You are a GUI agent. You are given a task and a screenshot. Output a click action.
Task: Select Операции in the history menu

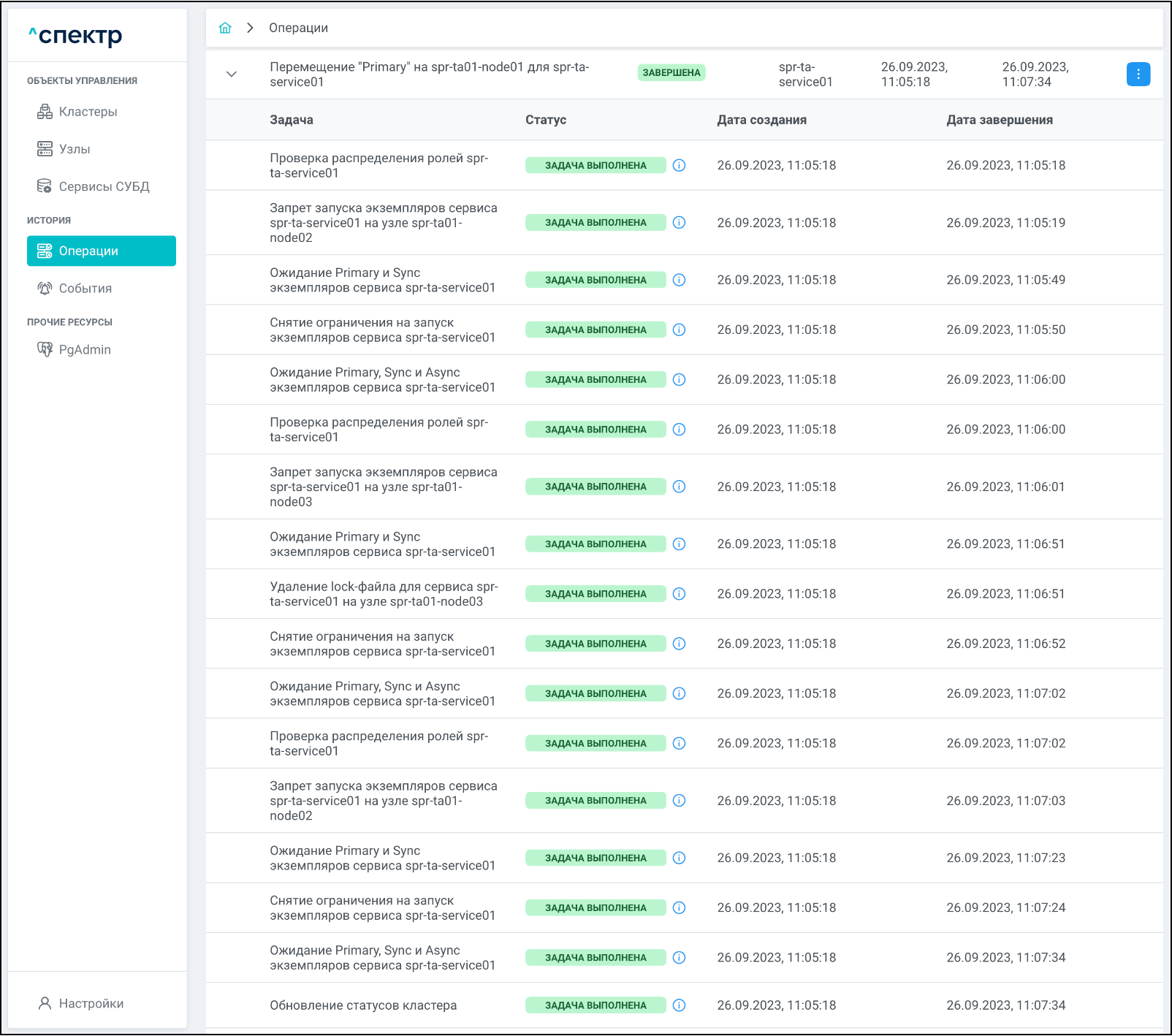(102, 251)
